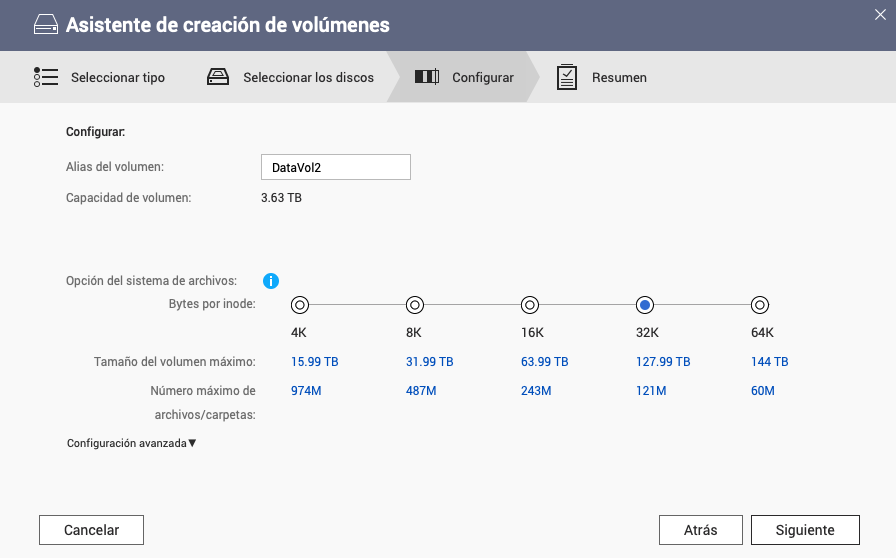
Task: Expand Configuración avanzada section
Action: point(131,443)
